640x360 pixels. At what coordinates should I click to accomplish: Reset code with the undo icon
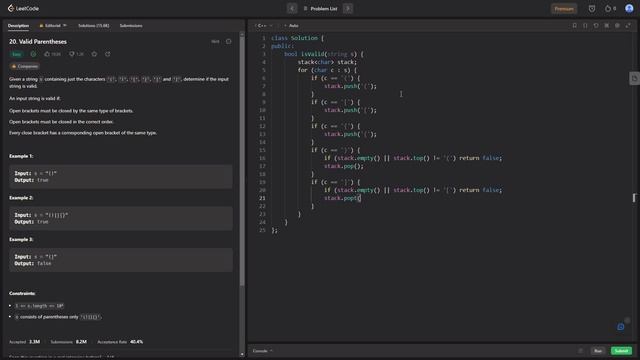click(x=596, y=26)
